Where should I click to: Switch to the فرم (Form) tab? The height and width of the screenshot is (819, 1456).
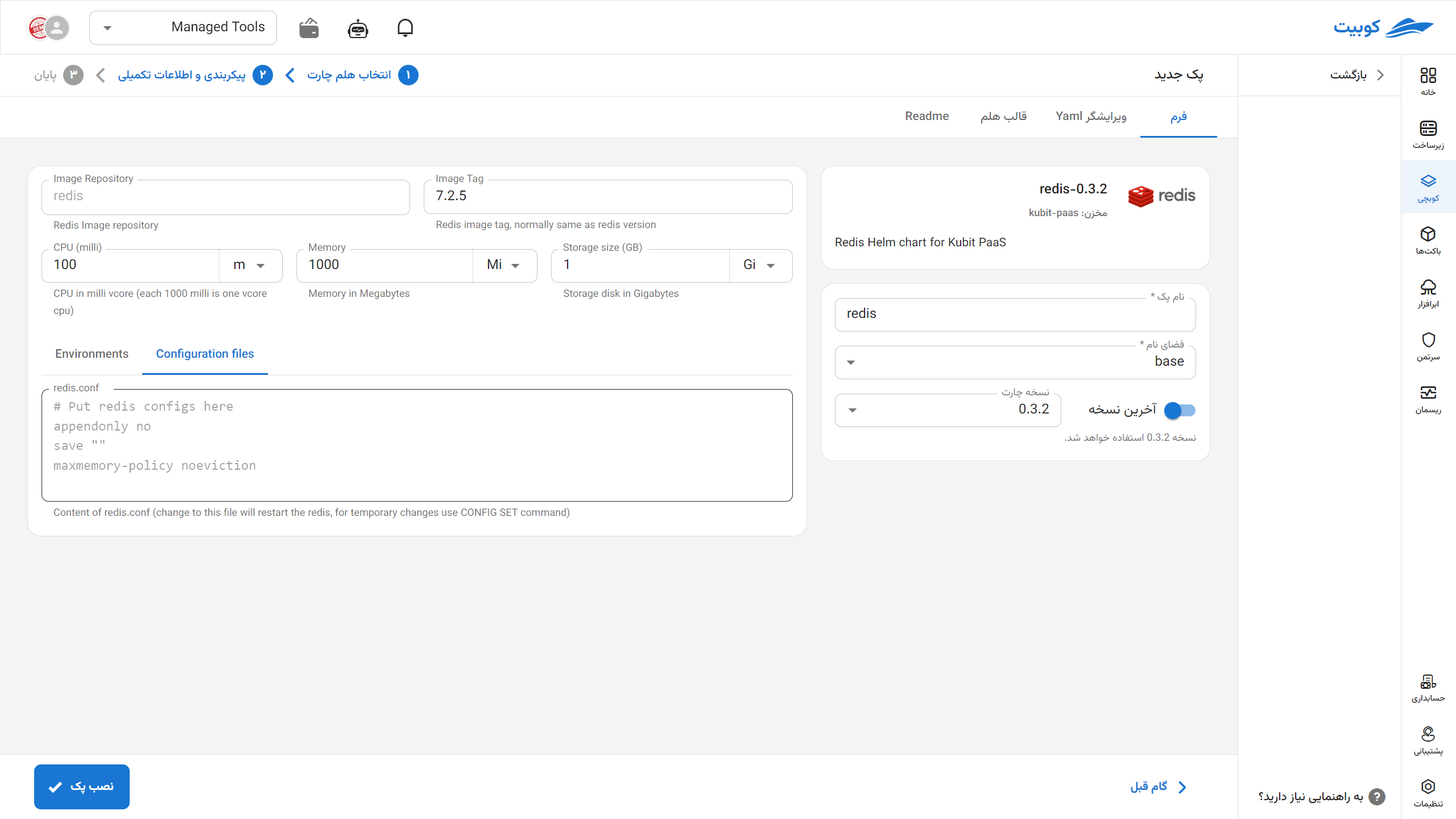point(1178,117)
